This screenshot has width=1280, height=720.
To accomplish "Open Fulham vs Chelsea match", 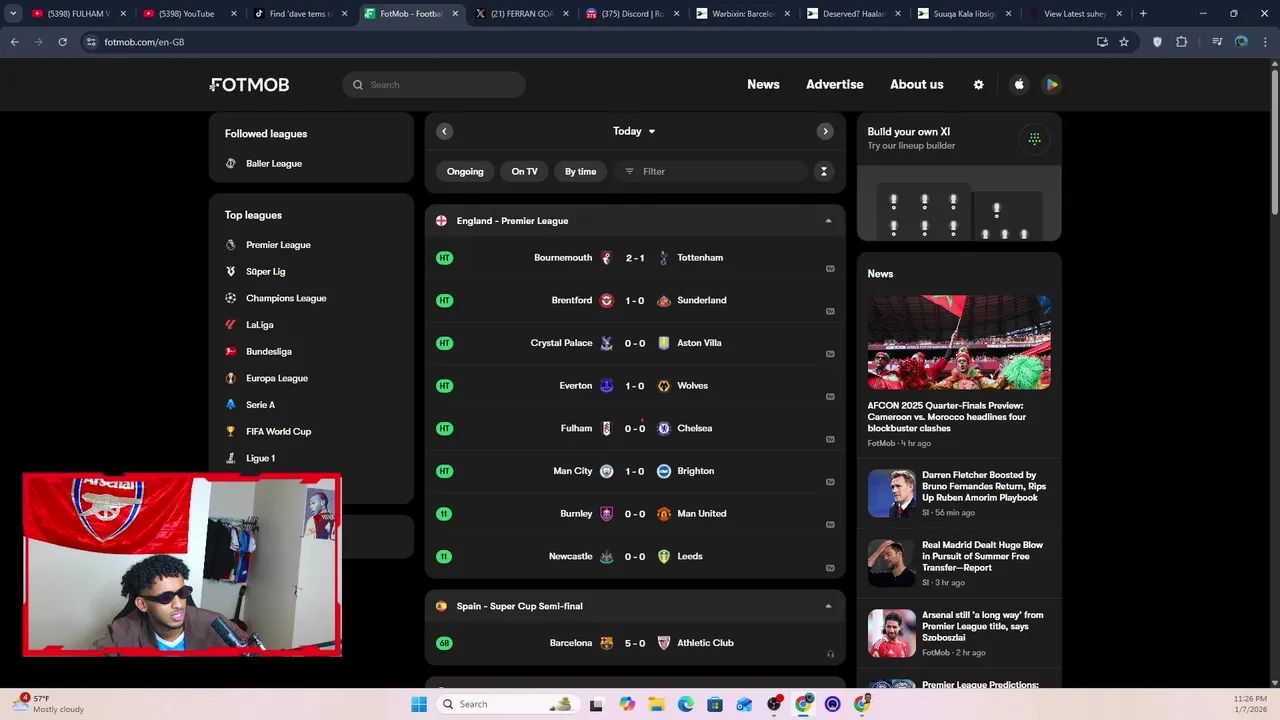I will pos(635,429).
